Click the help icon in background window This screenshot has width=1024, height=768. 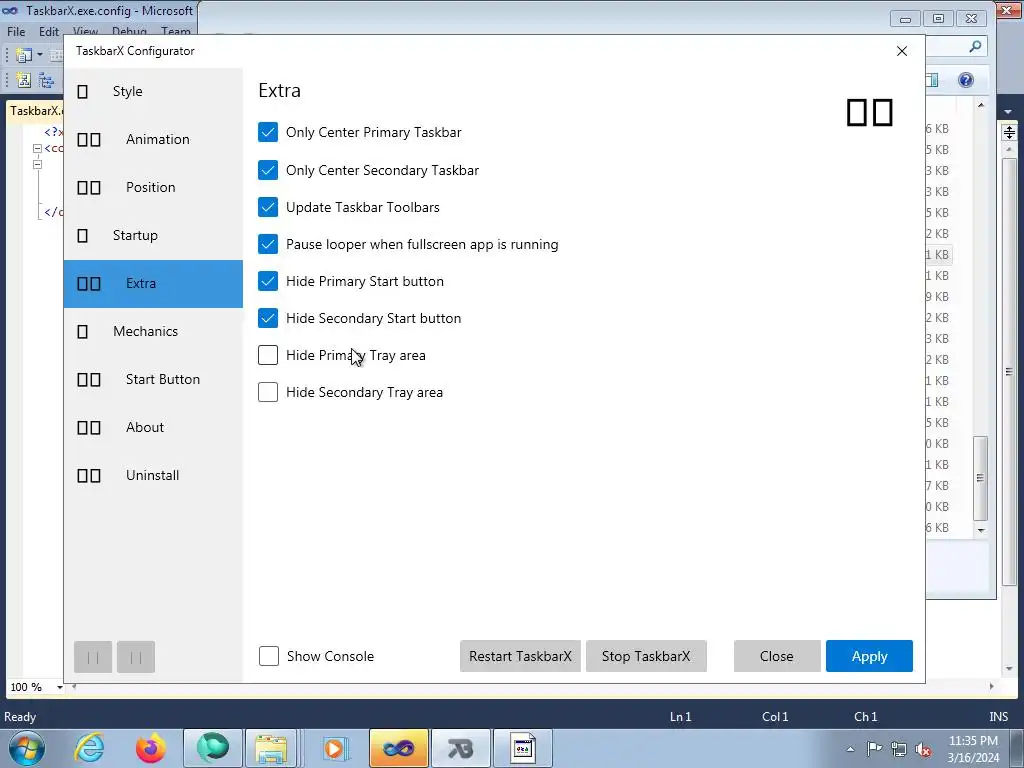click(966, 80)
